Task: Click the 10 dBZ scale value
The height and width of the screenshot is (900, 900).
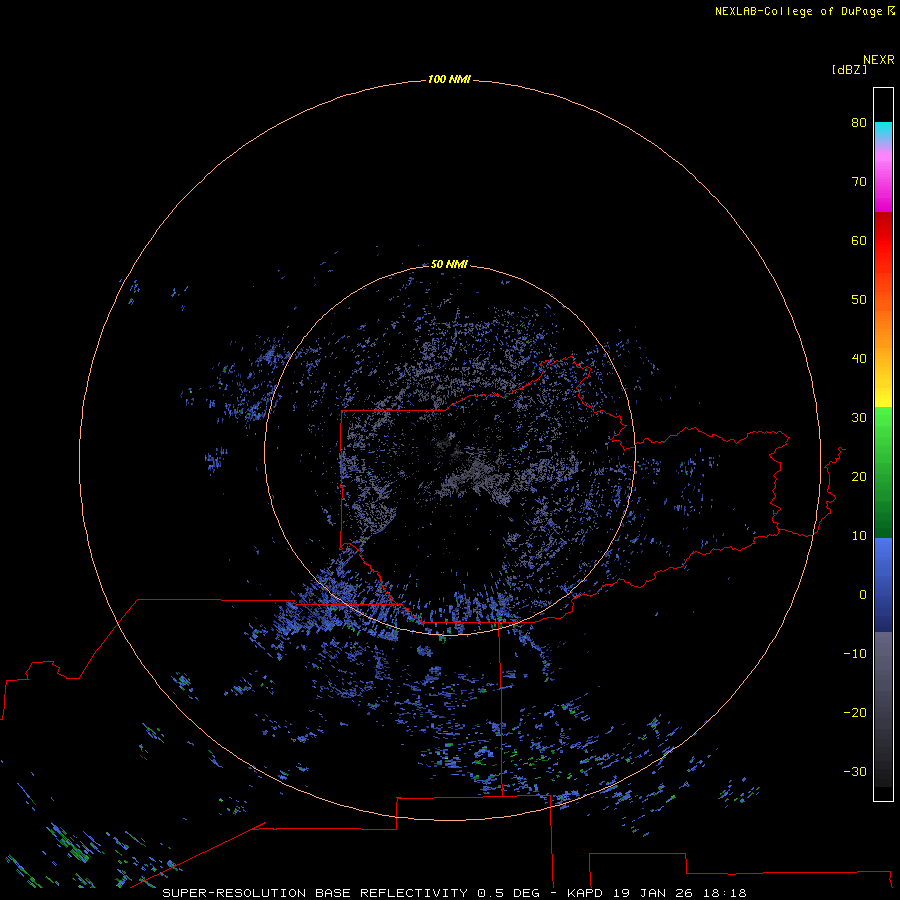Action: pyautogui.click(x=859, y=536)
